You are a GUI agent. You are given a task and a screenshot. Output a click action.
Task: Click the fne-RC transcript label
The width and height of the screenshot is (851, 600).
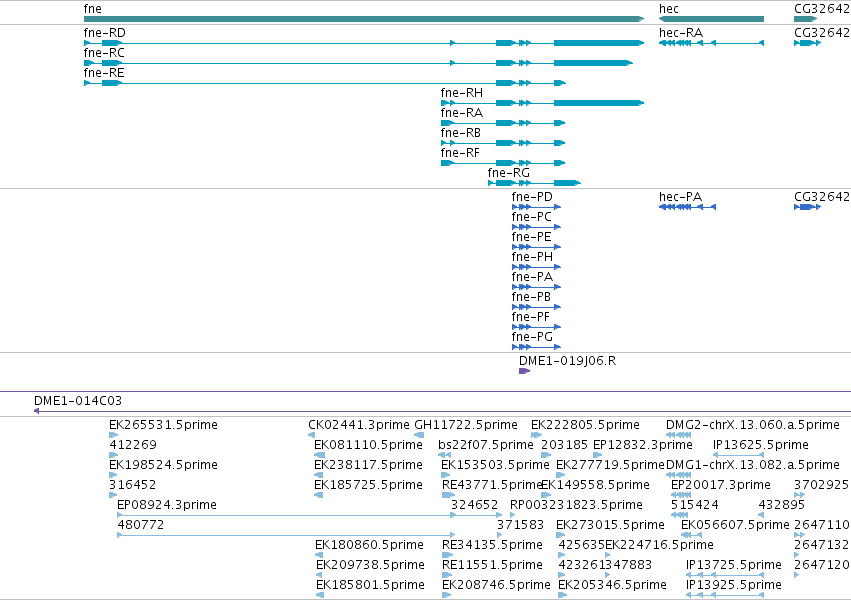pos(104,53)
